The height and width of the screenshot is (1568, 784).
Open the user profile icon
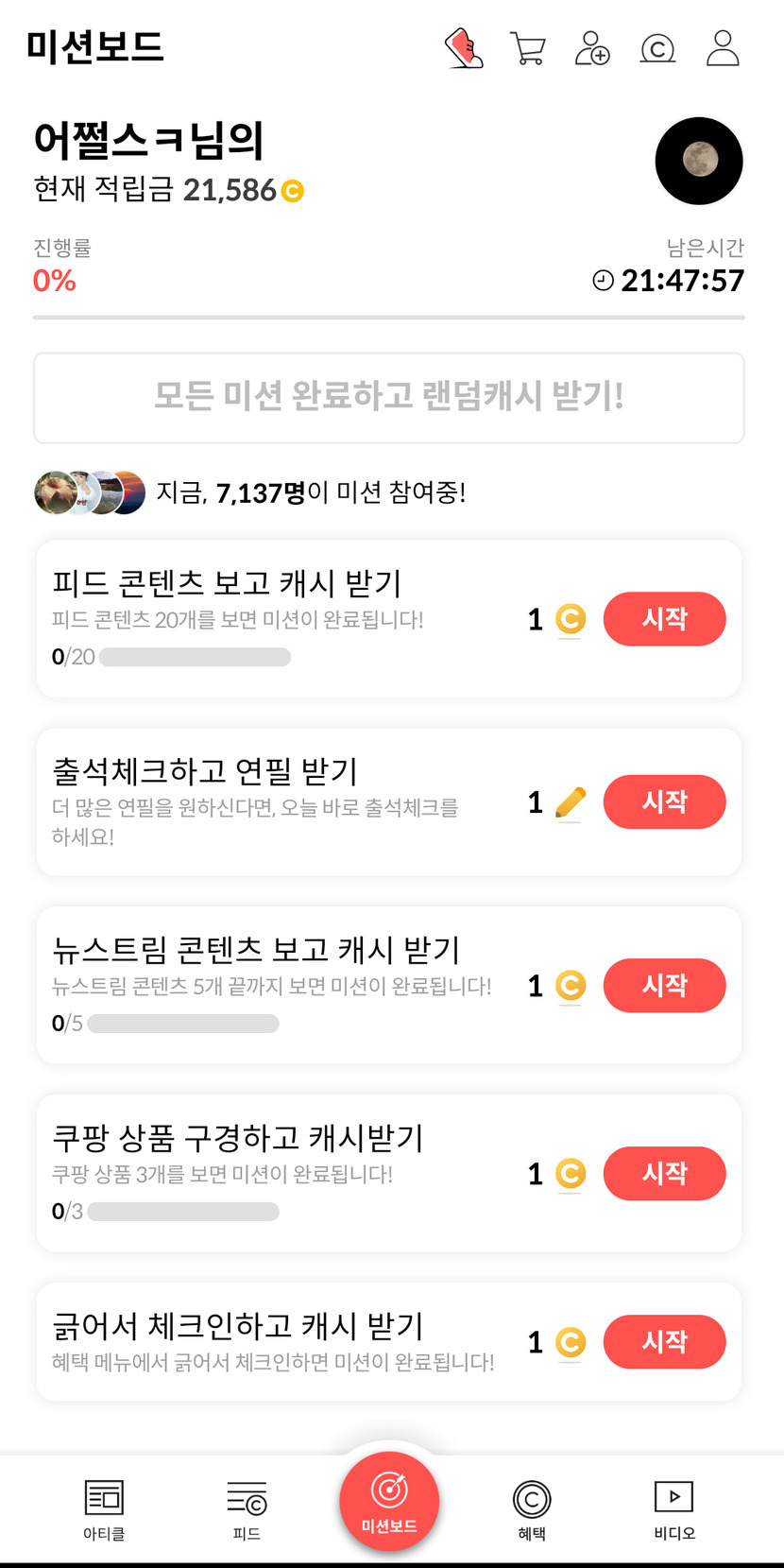pyautogui.click(x=723, y=48)
